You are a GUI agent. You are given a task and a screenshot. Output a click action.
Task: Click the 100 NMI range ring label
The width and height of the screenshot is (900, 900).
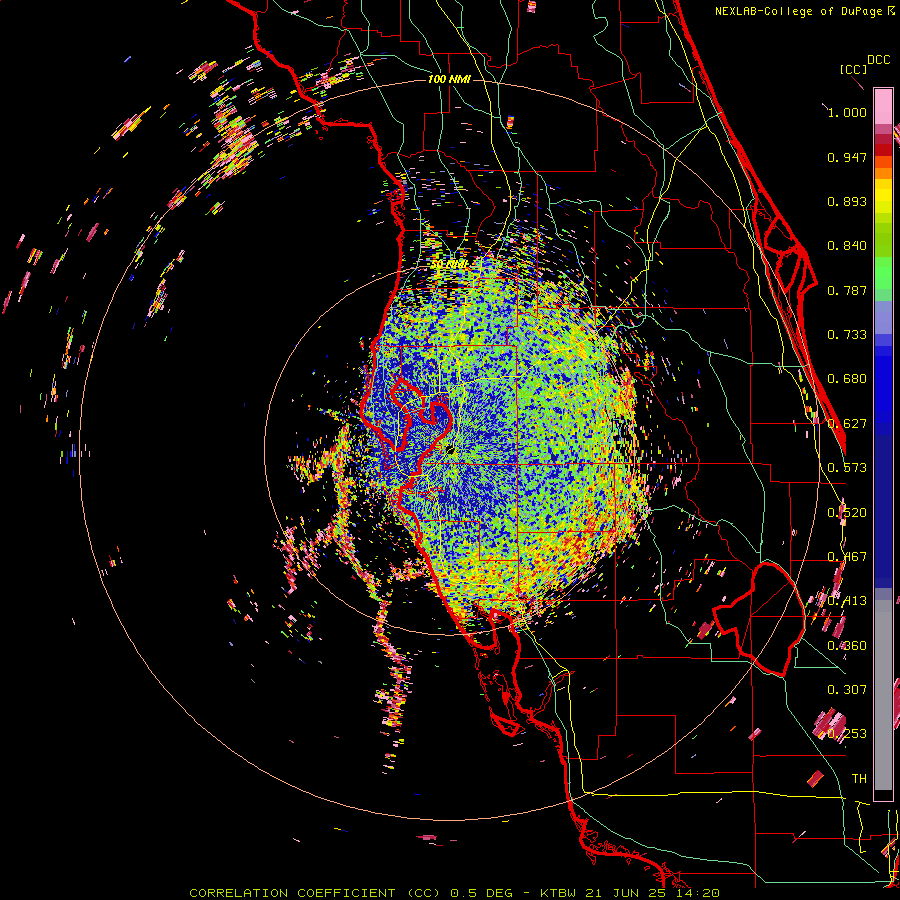tap(449, 79)
